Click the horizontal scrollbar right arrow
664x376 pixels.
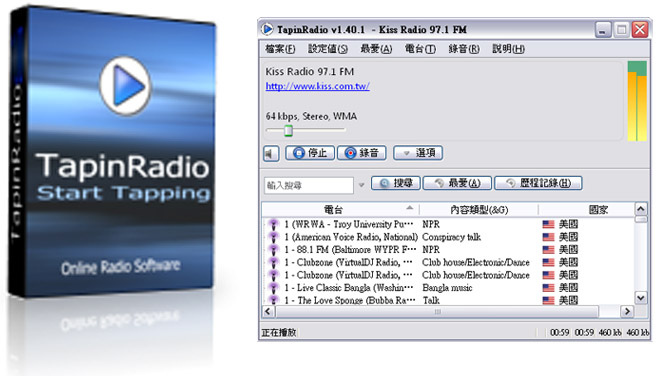point(627,312)
